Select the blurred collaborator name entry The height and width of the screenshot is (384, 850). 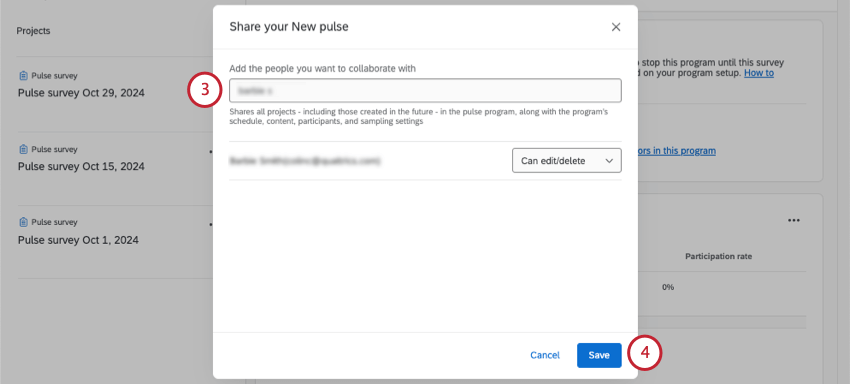[305, 161]
